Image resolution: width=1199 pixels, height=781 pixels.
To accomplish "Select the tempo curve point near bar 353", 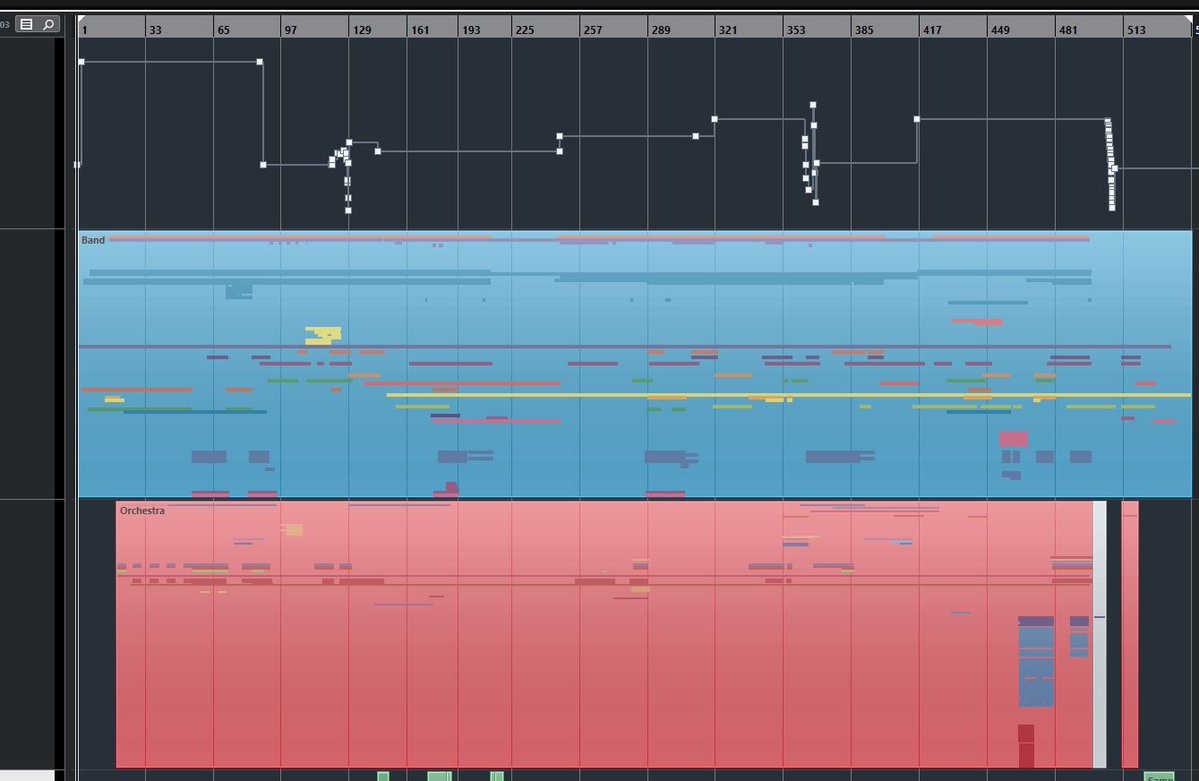I will (813, 104).
